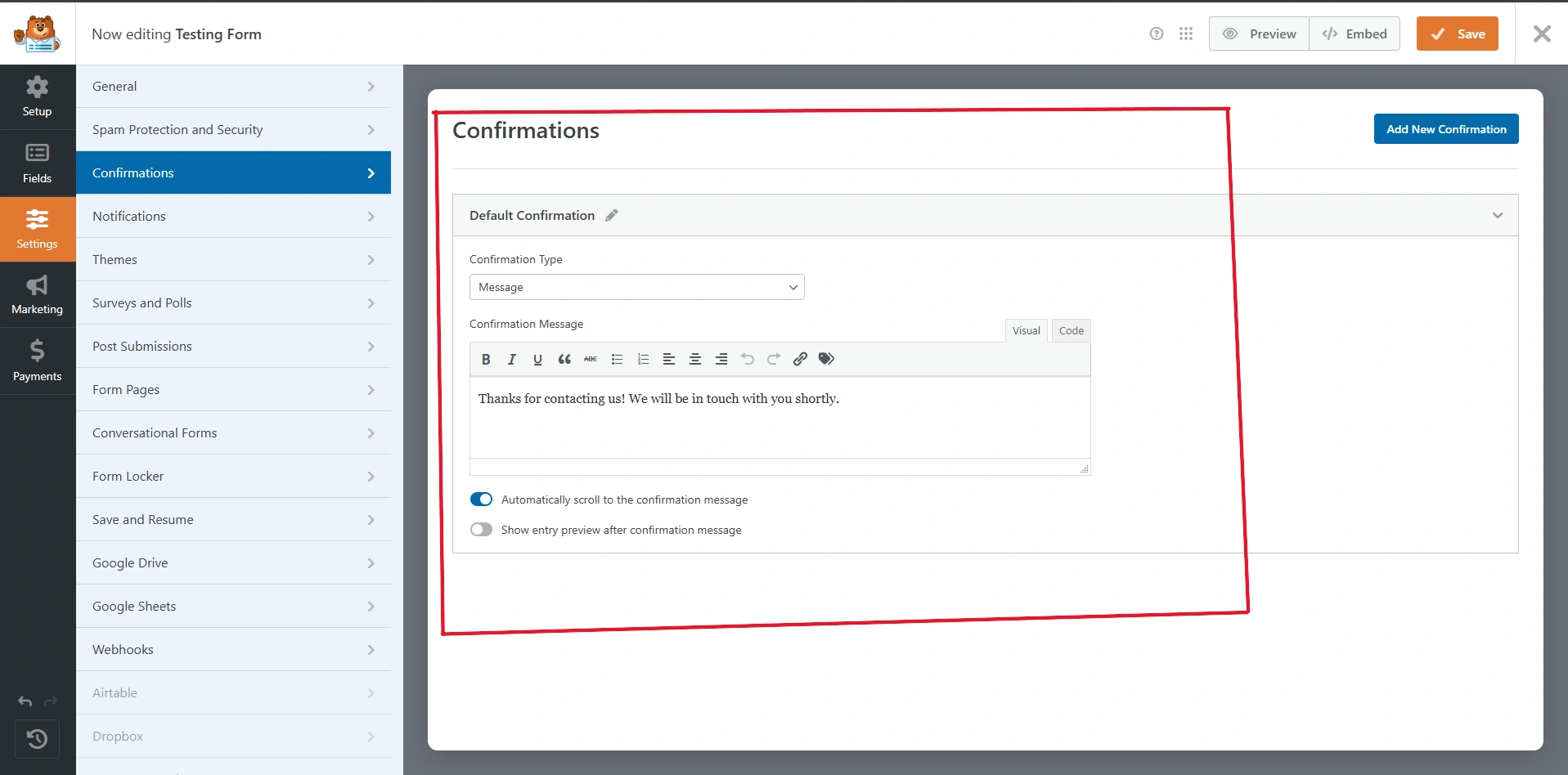Viewport: 1568px width, 775px height.
Task: Click the Add New Confirmation button
Action: (x=1446, y=129)
